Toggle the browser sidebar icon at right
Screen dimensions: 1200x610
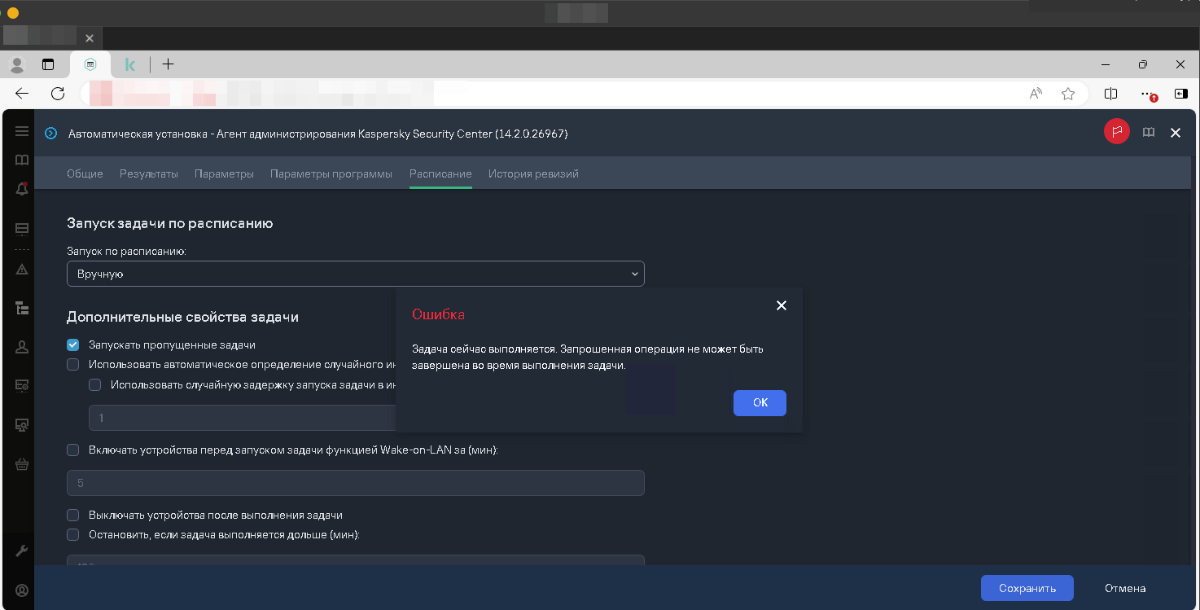[x=1181, y=93]
